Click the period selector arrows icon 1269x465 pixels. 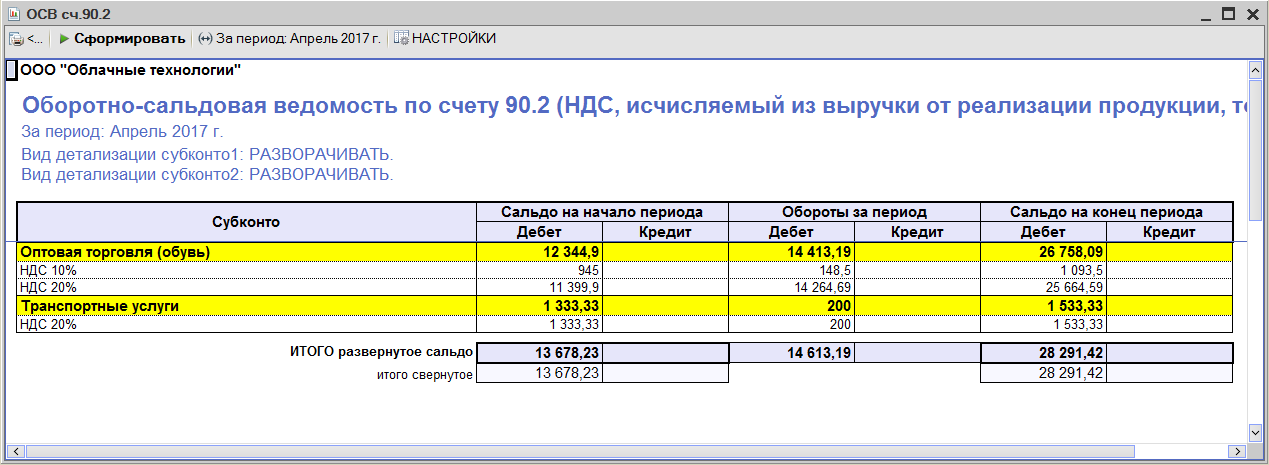point(205,39)
